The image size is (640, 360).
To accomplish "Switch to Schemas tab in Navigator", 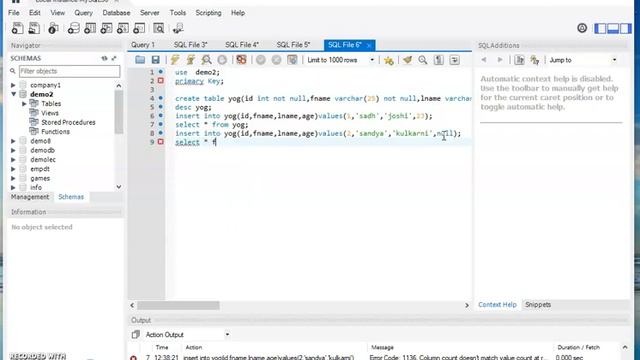I will coord(71,197).
